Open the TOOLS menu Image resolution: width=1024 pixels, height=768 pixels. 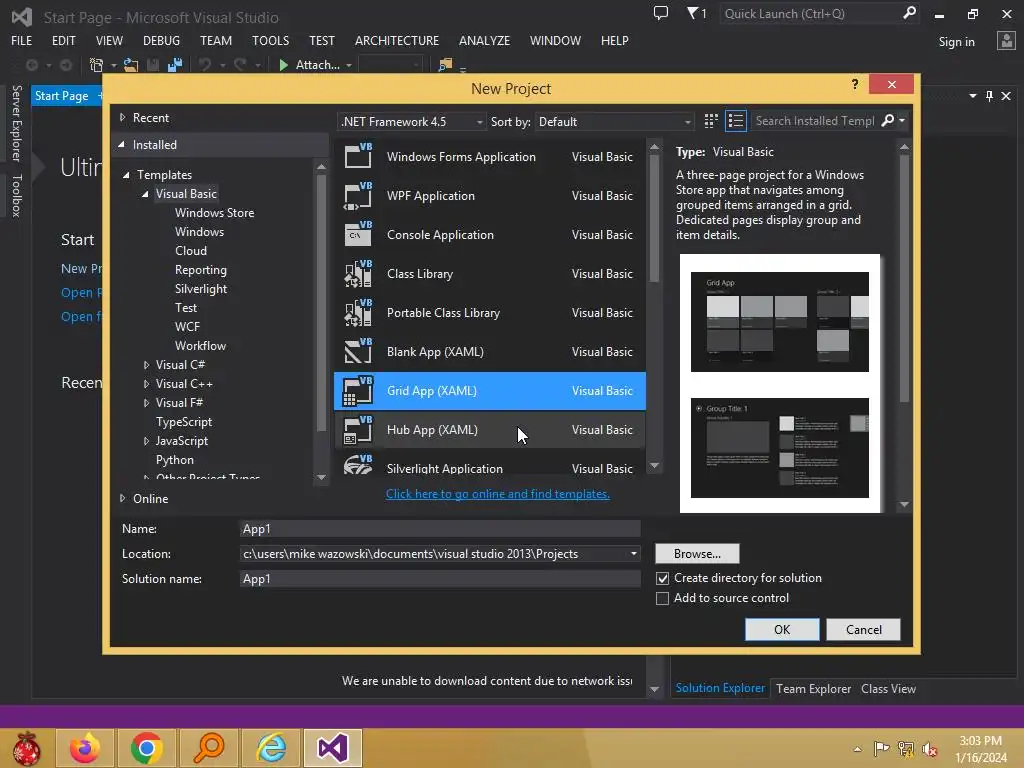click(x=270, y=40)
